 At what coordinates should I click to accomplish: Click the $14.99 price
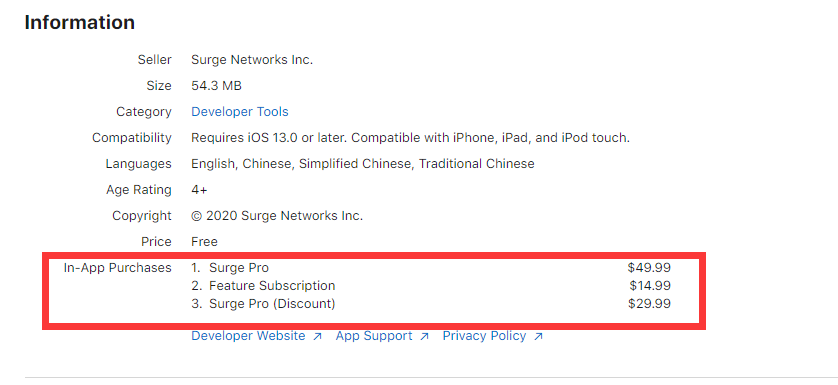click(x=650, y=286)
